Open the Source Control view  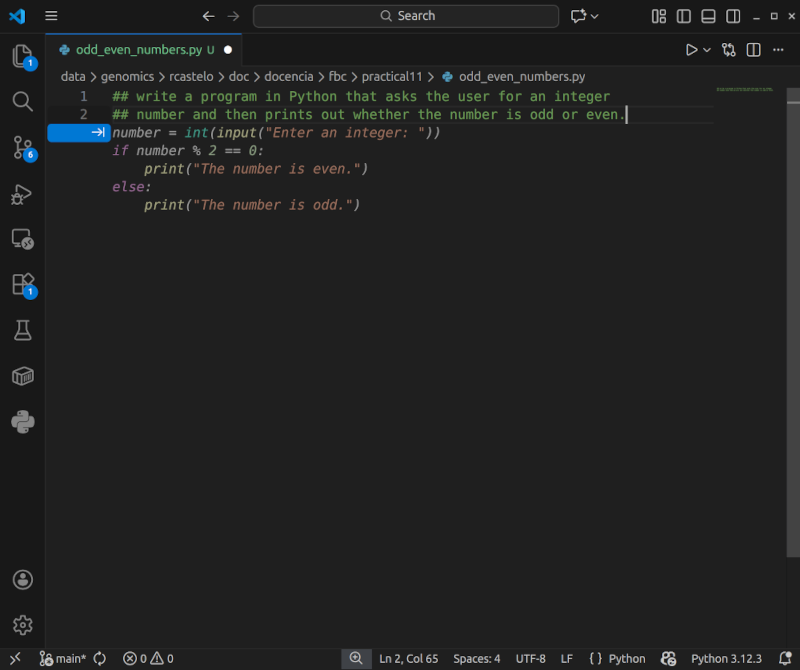(x=22, y=148)
